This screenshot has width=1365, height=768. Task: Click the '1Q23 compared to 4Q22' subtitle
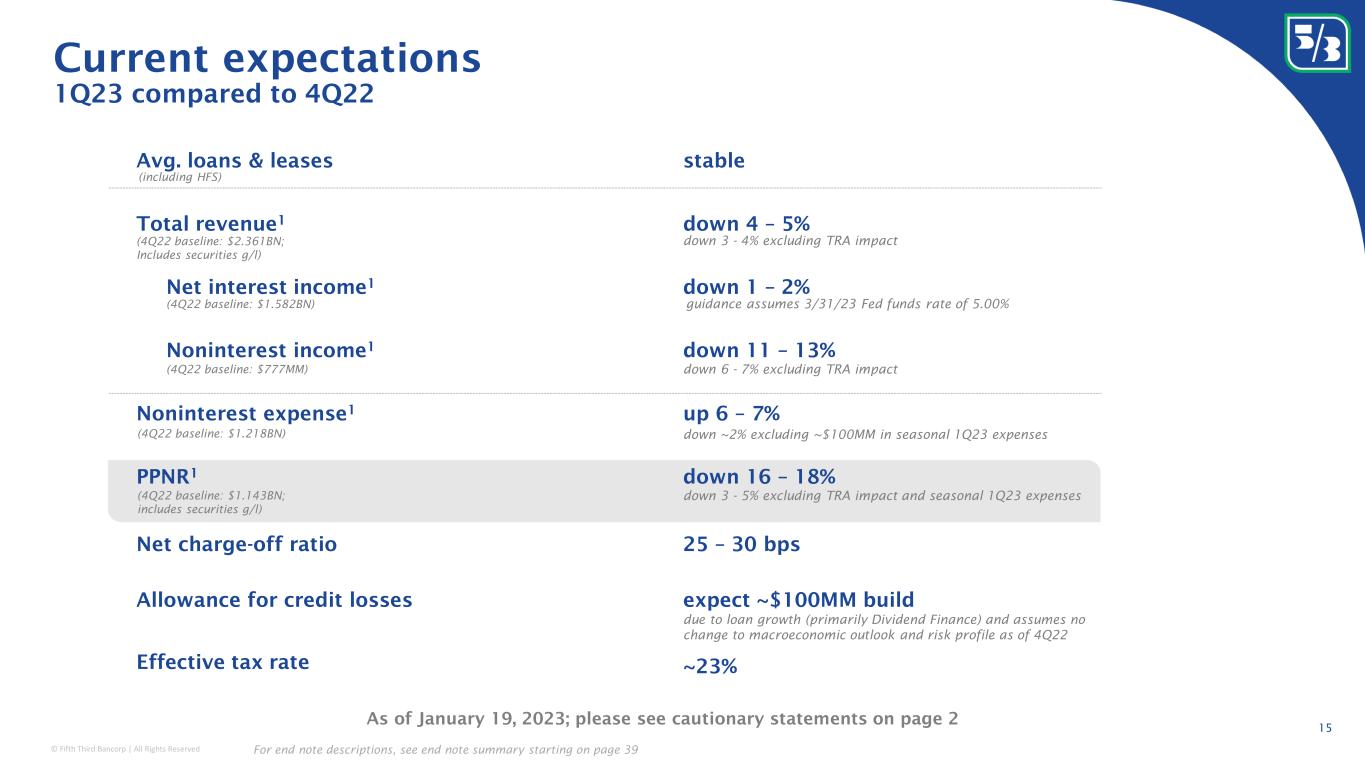(x=214, y=95)
